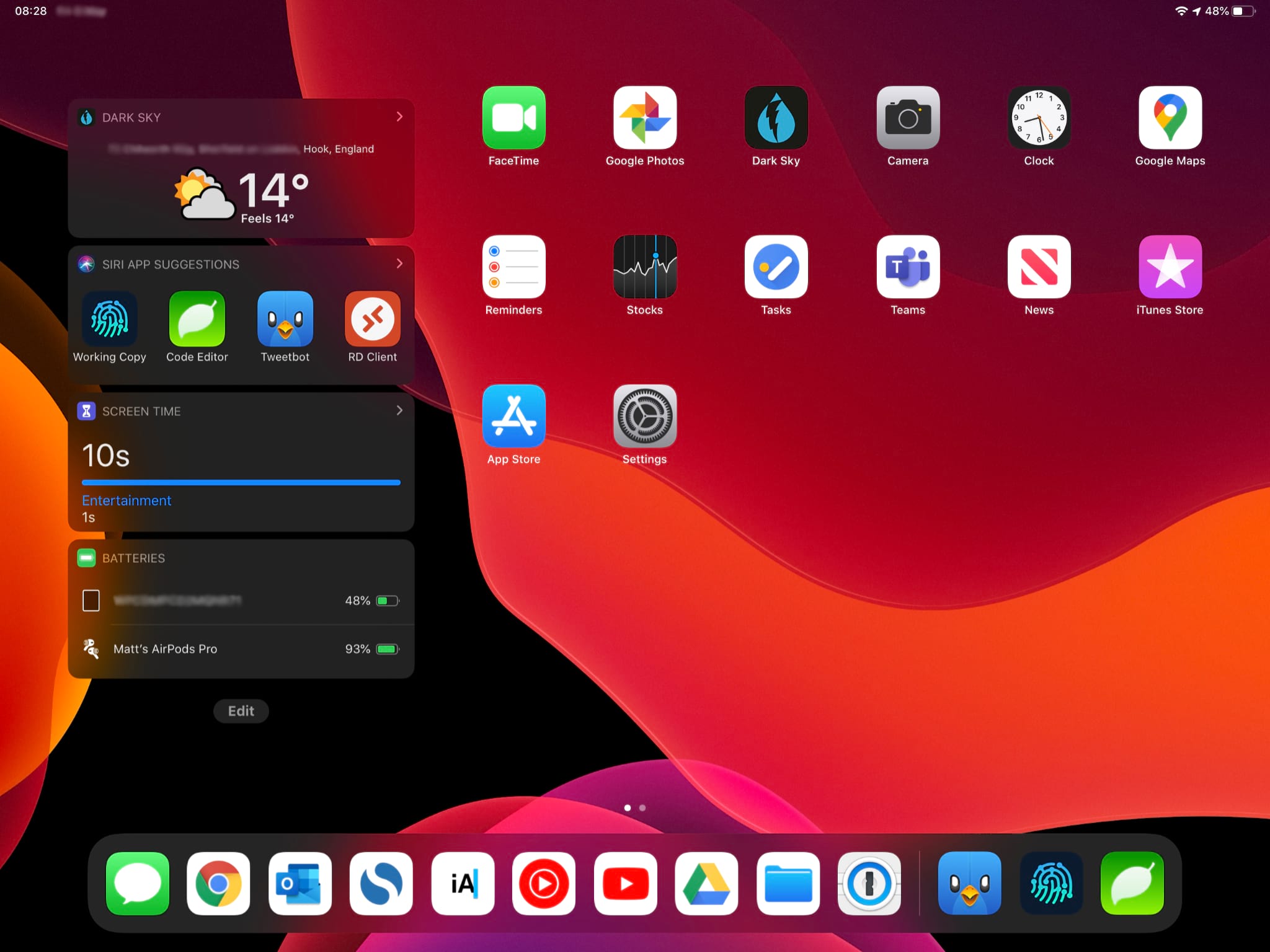Screen dimensions: 1270x952
Task: Open RD Client from Siri suggestions
Action: coord(373,319)
